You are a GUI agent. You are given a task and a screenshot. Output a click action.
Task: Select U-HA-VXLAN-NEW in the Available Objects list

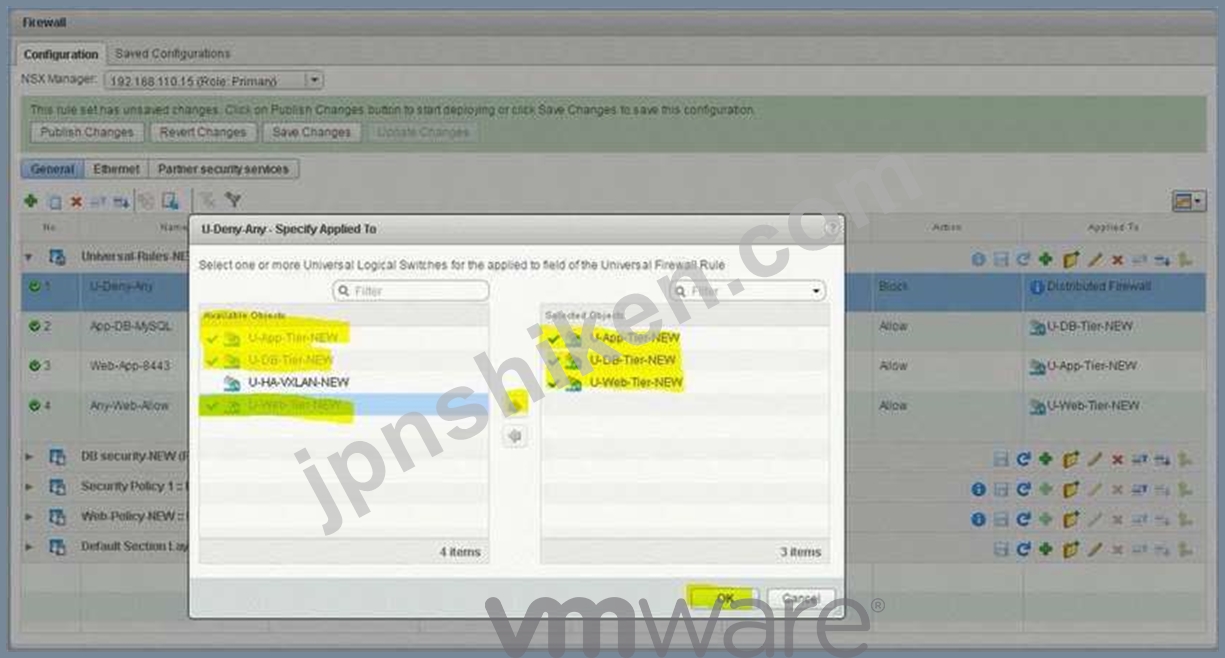[343, 382]
